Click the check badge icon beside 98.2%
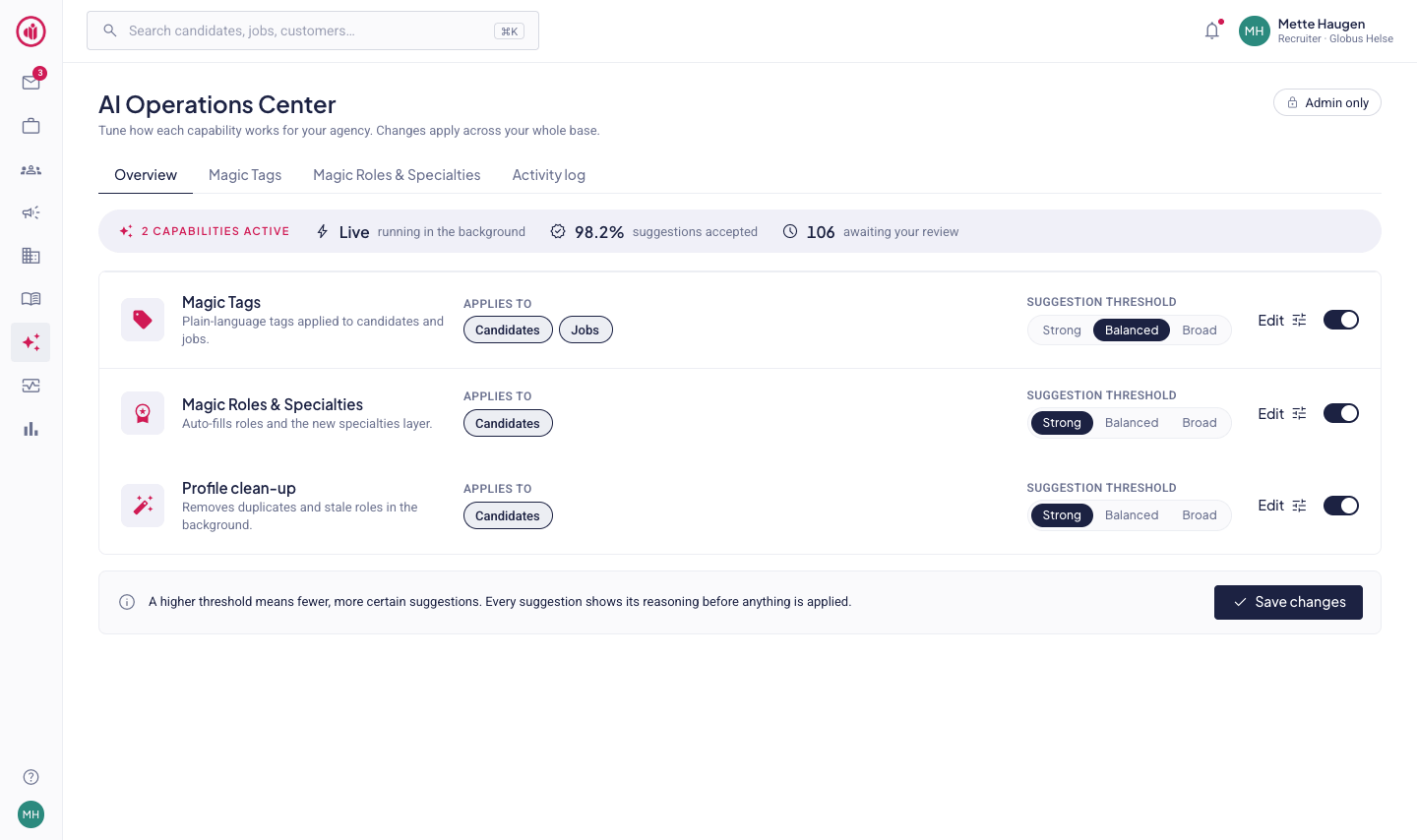 (558, 231)
